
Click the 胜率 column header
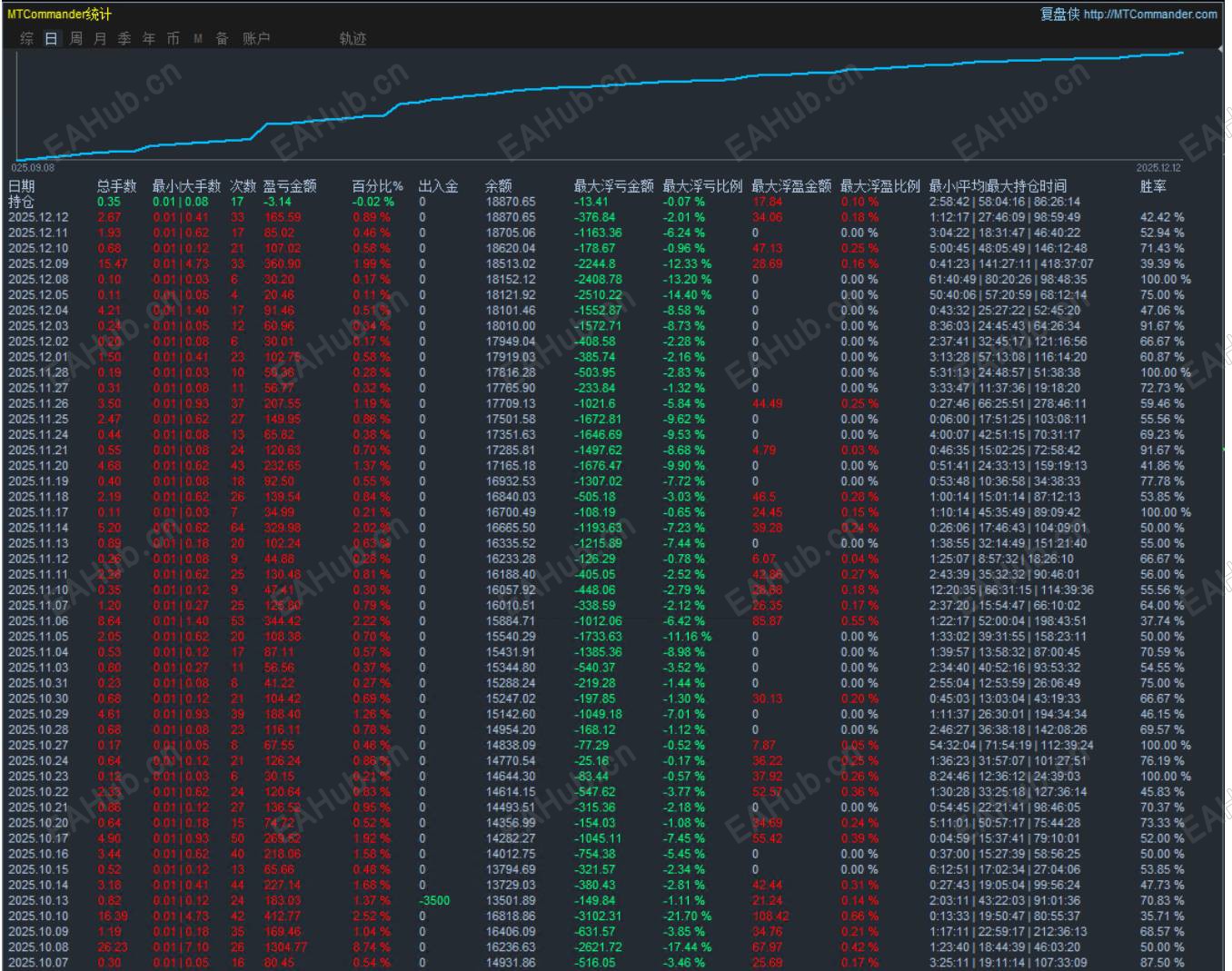(x=1154, y=185)
